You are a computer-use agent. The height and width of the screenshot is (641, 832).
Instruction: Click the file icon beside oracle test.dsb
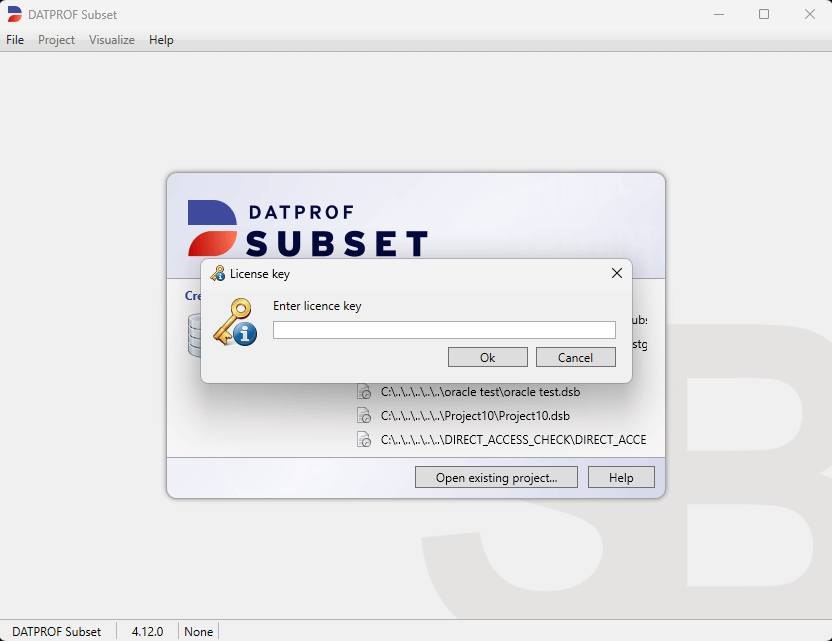point(364,391)
